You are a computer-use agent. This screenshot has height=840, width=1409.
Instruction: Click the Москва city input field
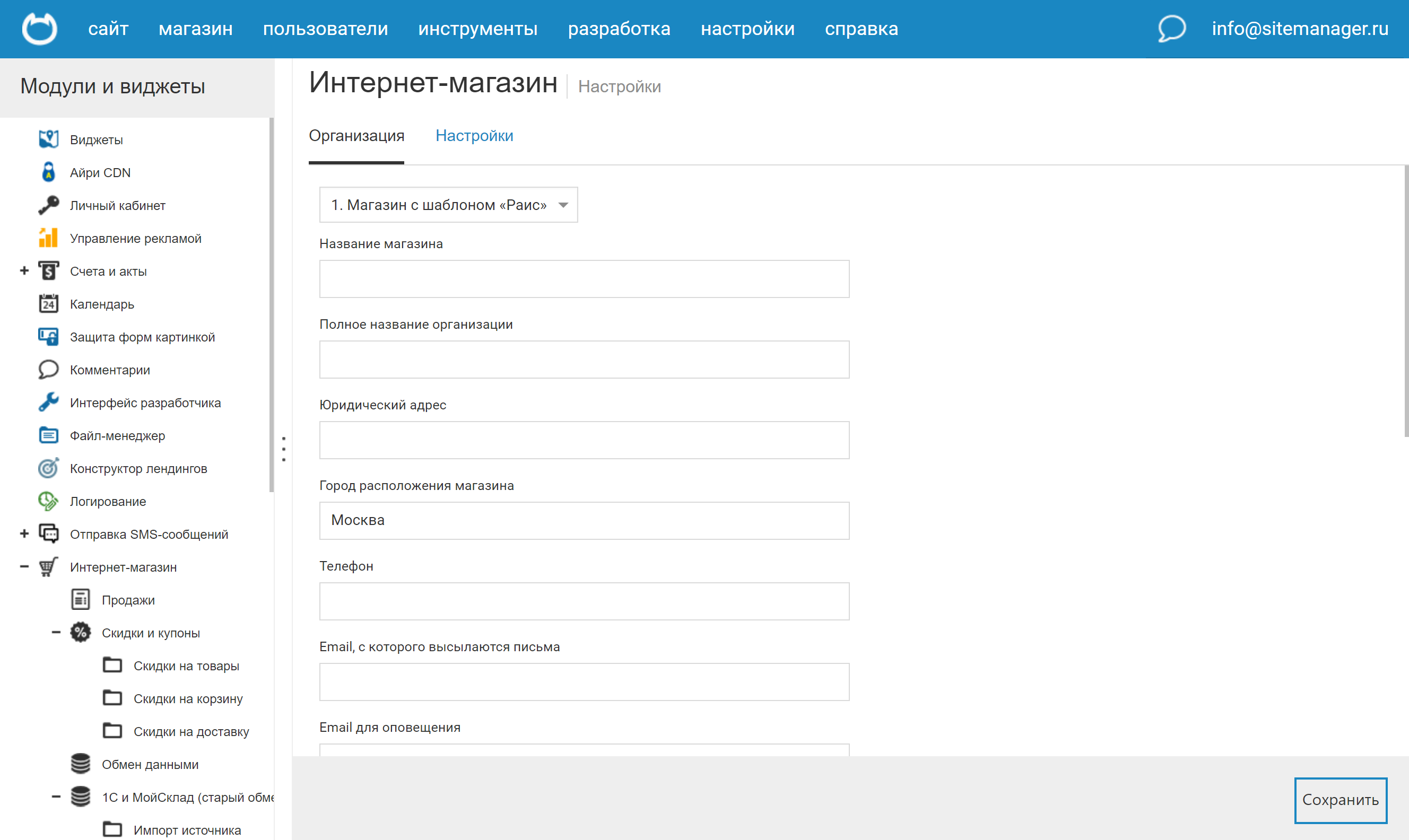(584, 520)
